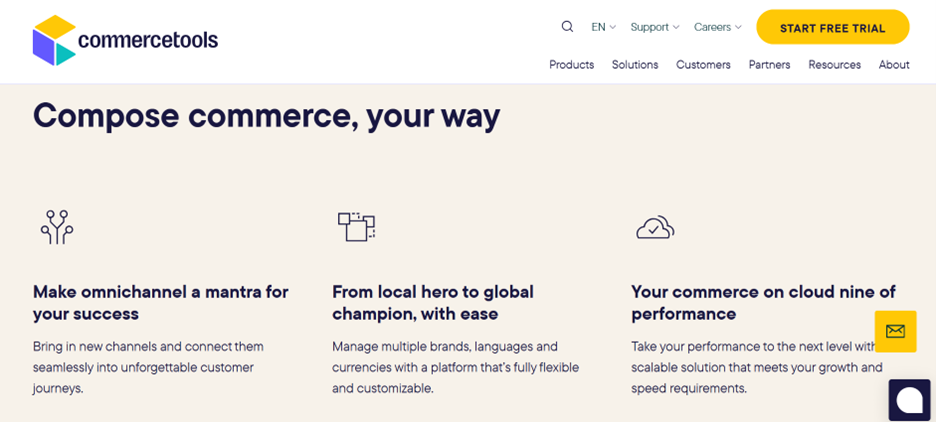Expand the Careers dropdown menu
Viewport: 936px width, 422px height.
tap(717, 27)
